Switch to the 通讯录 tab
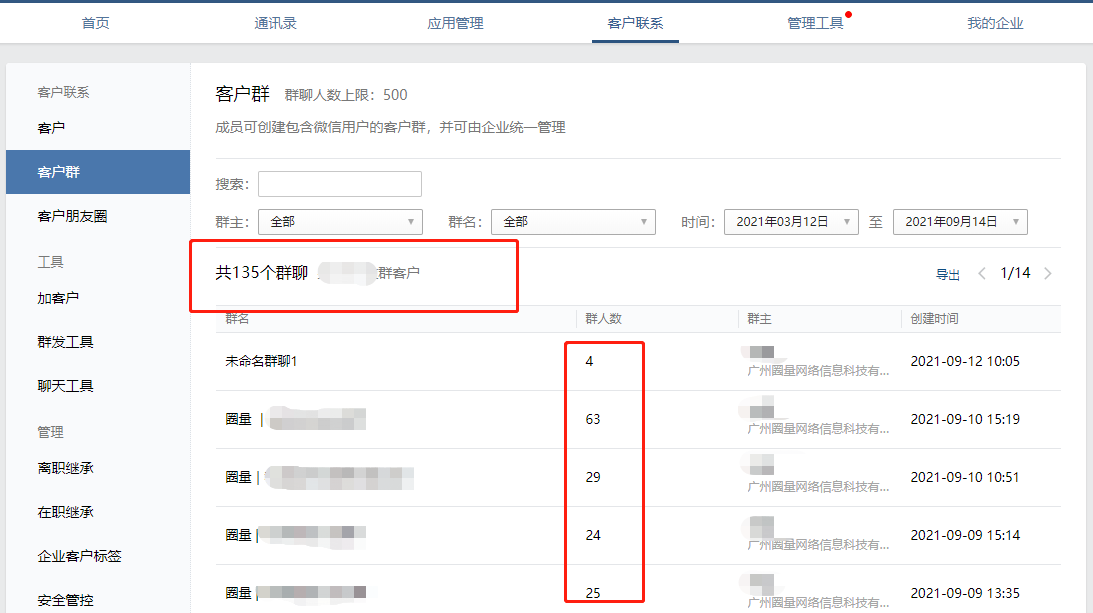 pyautogui.click(x=275, y=22)
